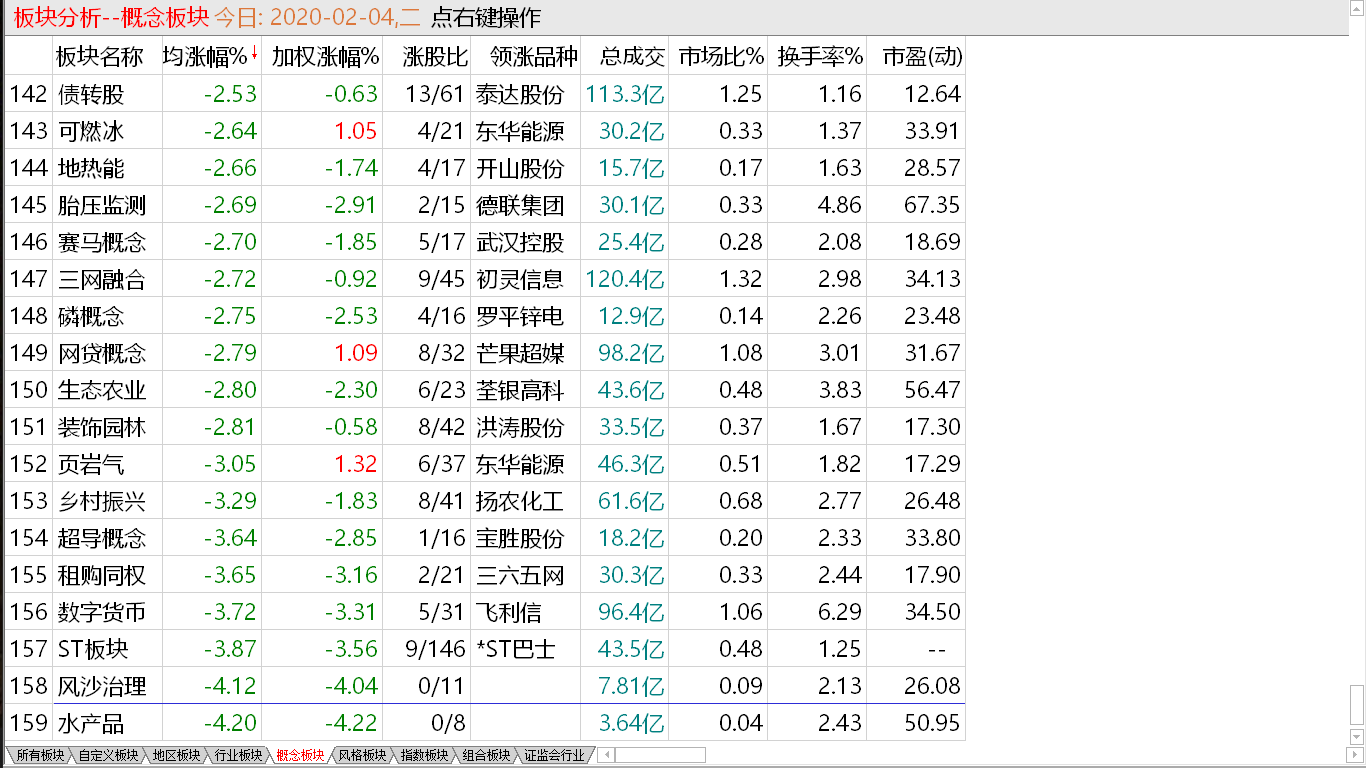
Task: Sort by the 均涨幅% column header
Action: 205,56
